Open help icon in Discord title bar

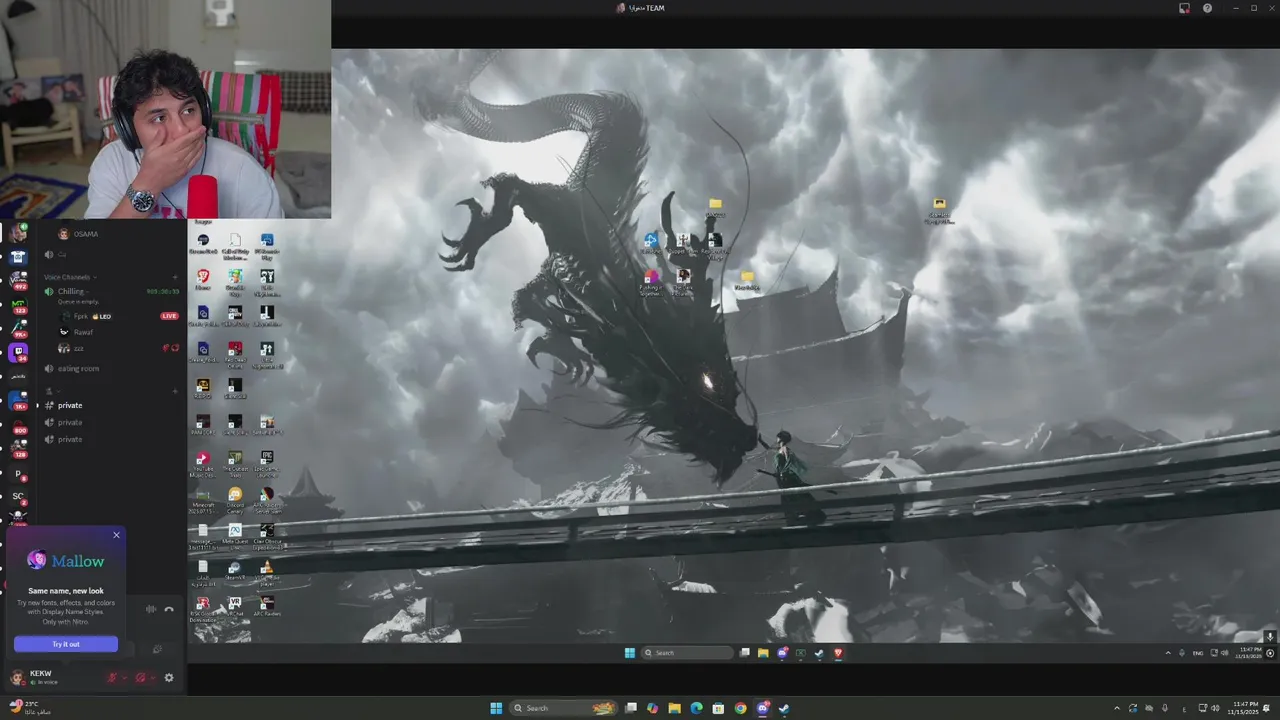pyautogui.click(x=1207, y=8)
